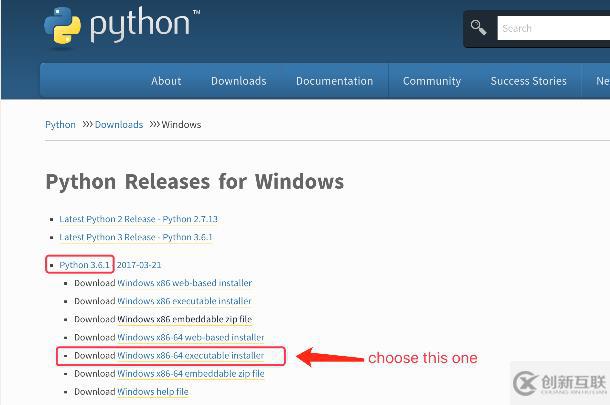Download Windows x86-64 executable installer
The width and height of the screenshot is (610, 405).
click(x=191, y=355)
